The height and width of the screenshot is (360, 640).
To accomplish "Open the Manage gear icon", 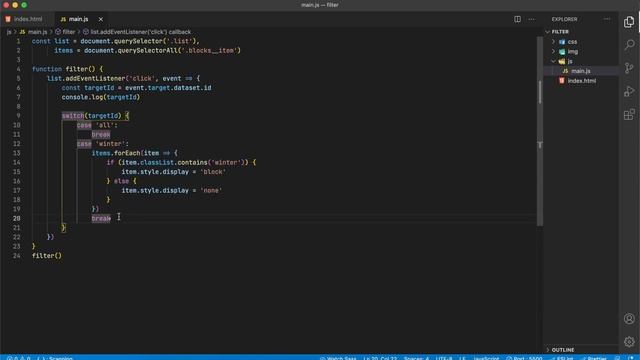I will 629,341.
